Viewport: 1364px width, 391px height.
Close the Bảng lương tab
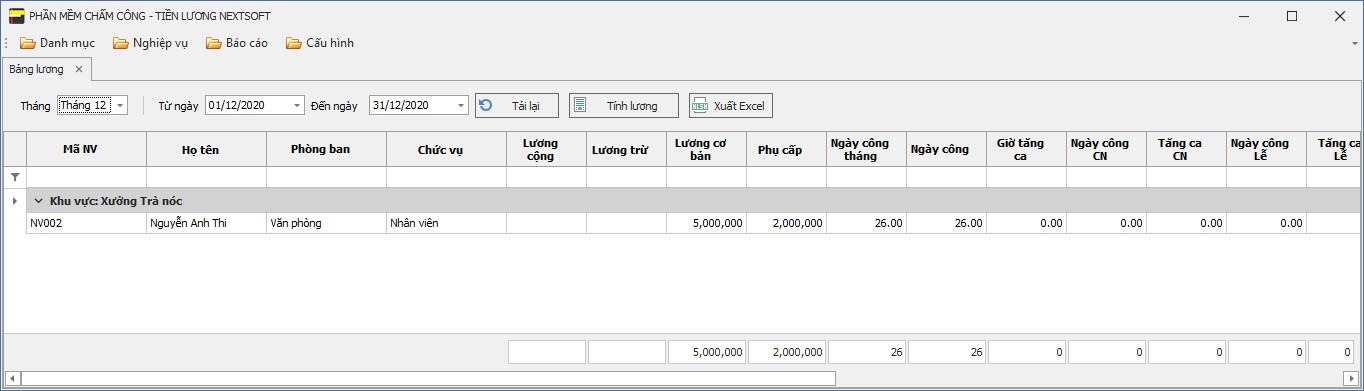pyautogui.click(x=78, y=69)
